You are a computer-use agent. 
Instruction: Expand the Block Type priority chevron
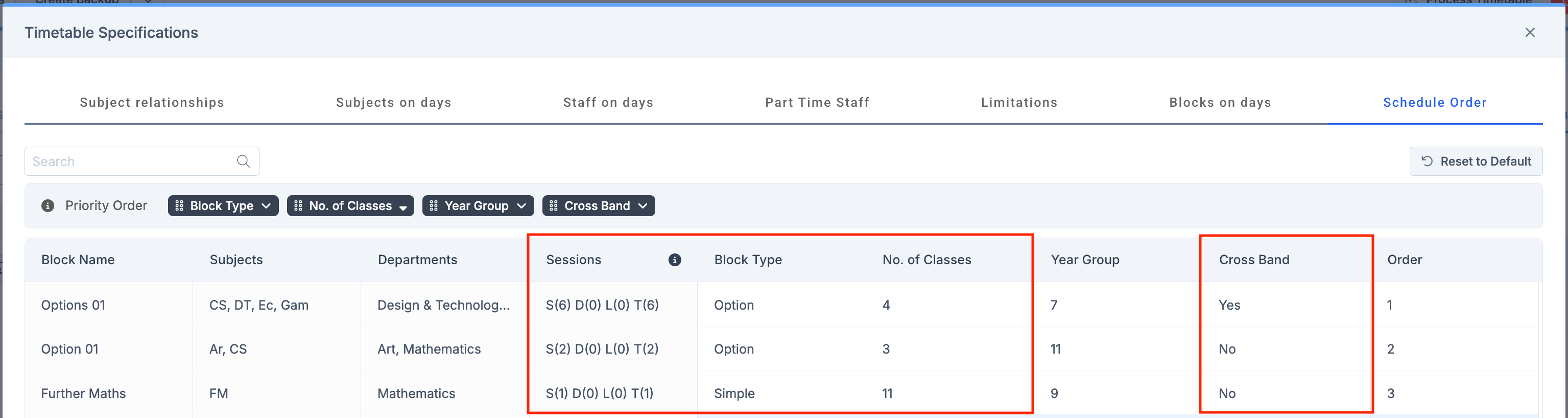266,206
